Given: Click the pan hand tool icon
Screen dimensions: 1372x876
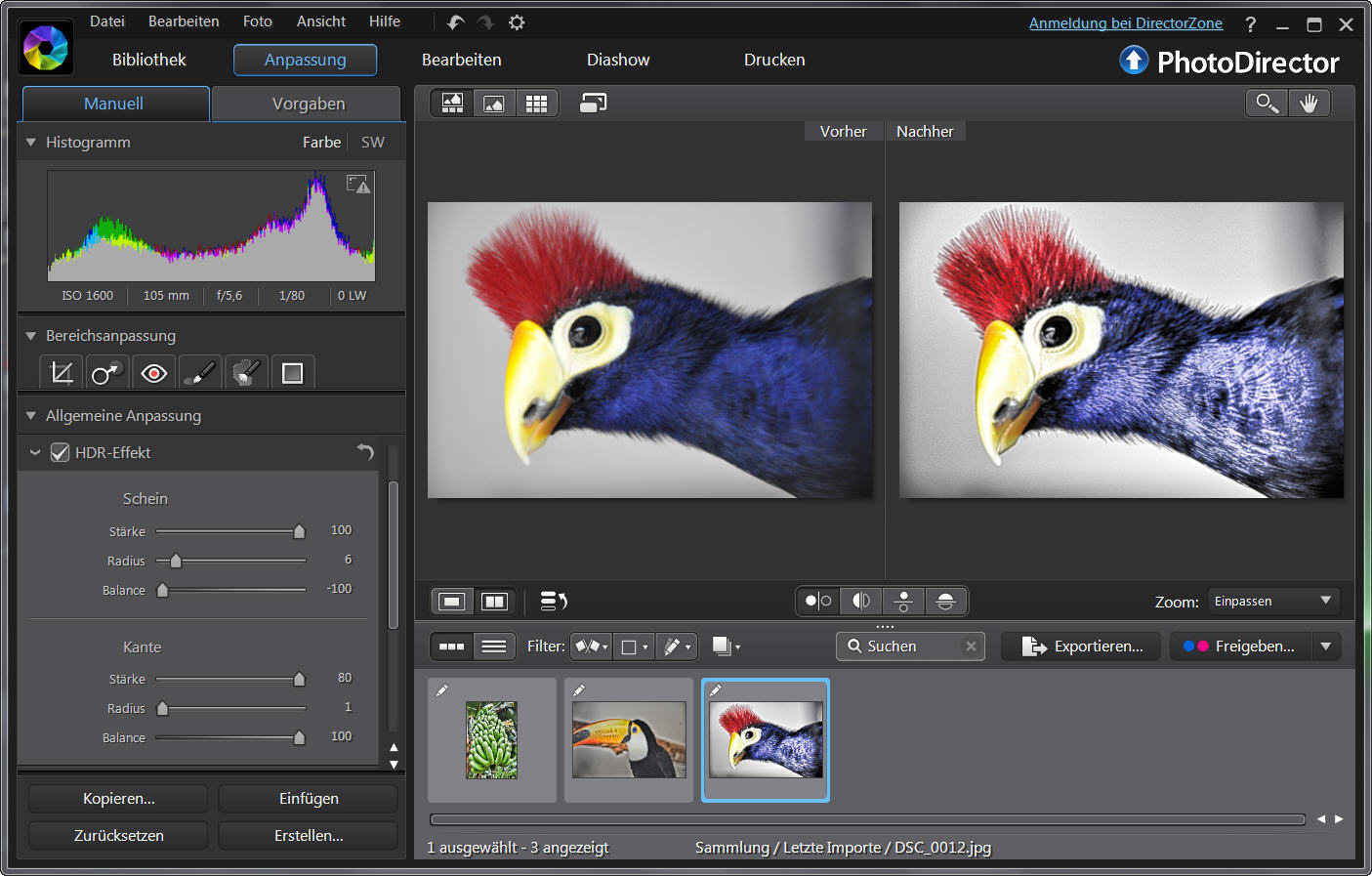Looking at the screenshot, I should coord(1309,104).
